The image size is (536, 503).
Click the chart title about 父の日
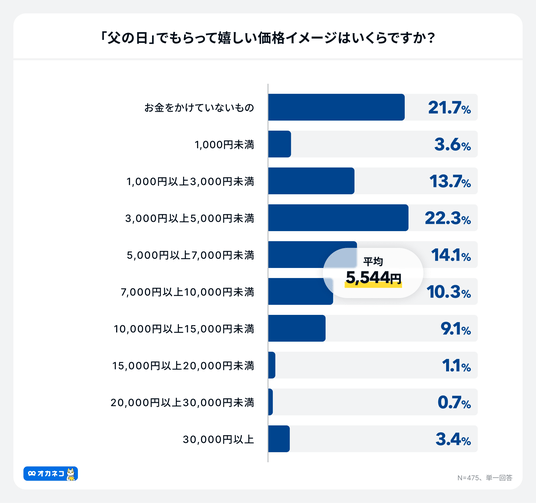[x=268, y=38]
